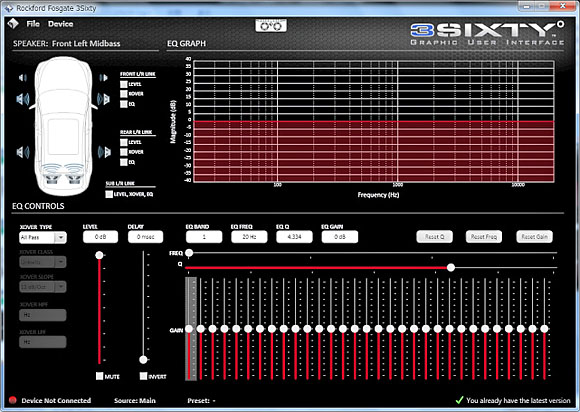Viewport: 580px width, 412px height.
Task: Close the Rockford Fosgate 3Sixty window
Action: click(x=563, y=6)
